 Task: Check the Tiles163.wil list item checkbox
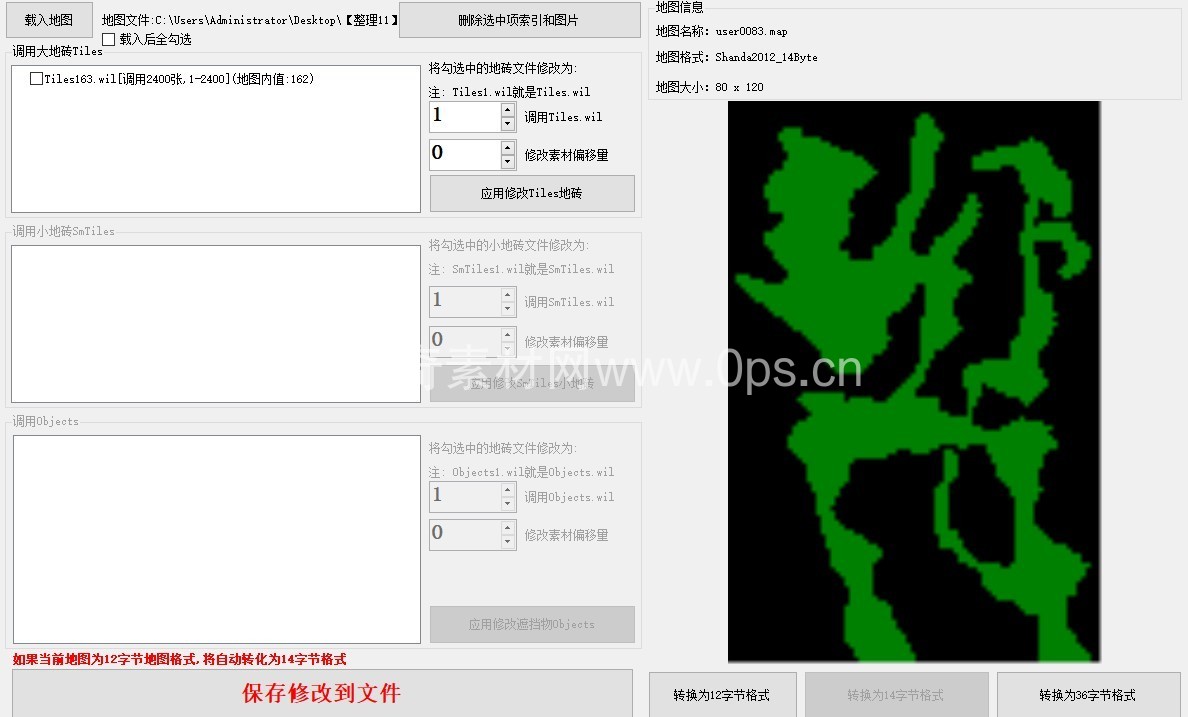coord(36,79)
